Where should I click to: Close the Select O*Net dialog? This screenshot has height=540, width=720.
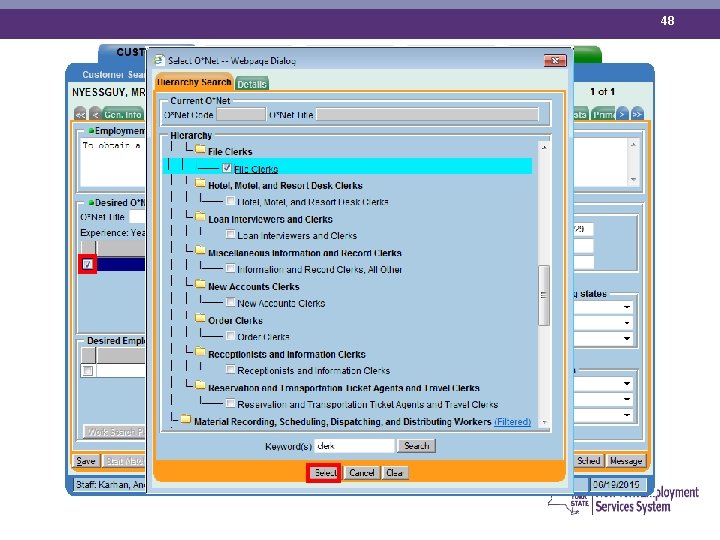tap(555, 60)
